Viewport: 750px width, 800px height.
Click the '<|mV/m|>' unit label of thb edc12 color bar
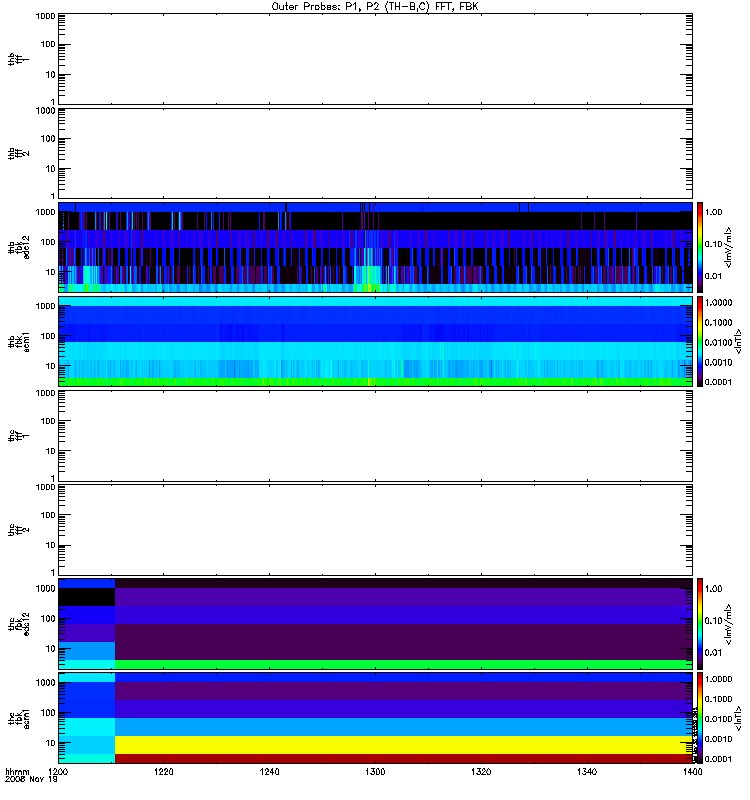tap(729, 247)
